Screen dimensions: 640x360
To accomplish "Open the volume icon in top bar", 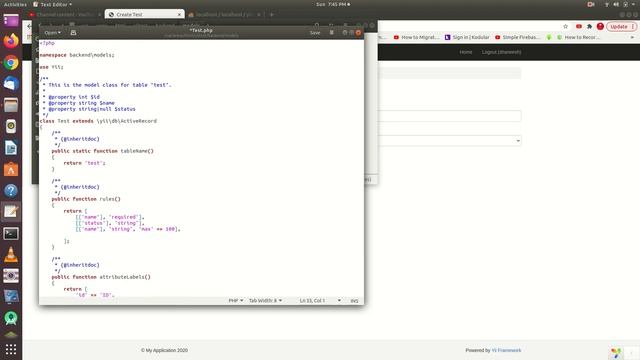I will click(616, 4).
